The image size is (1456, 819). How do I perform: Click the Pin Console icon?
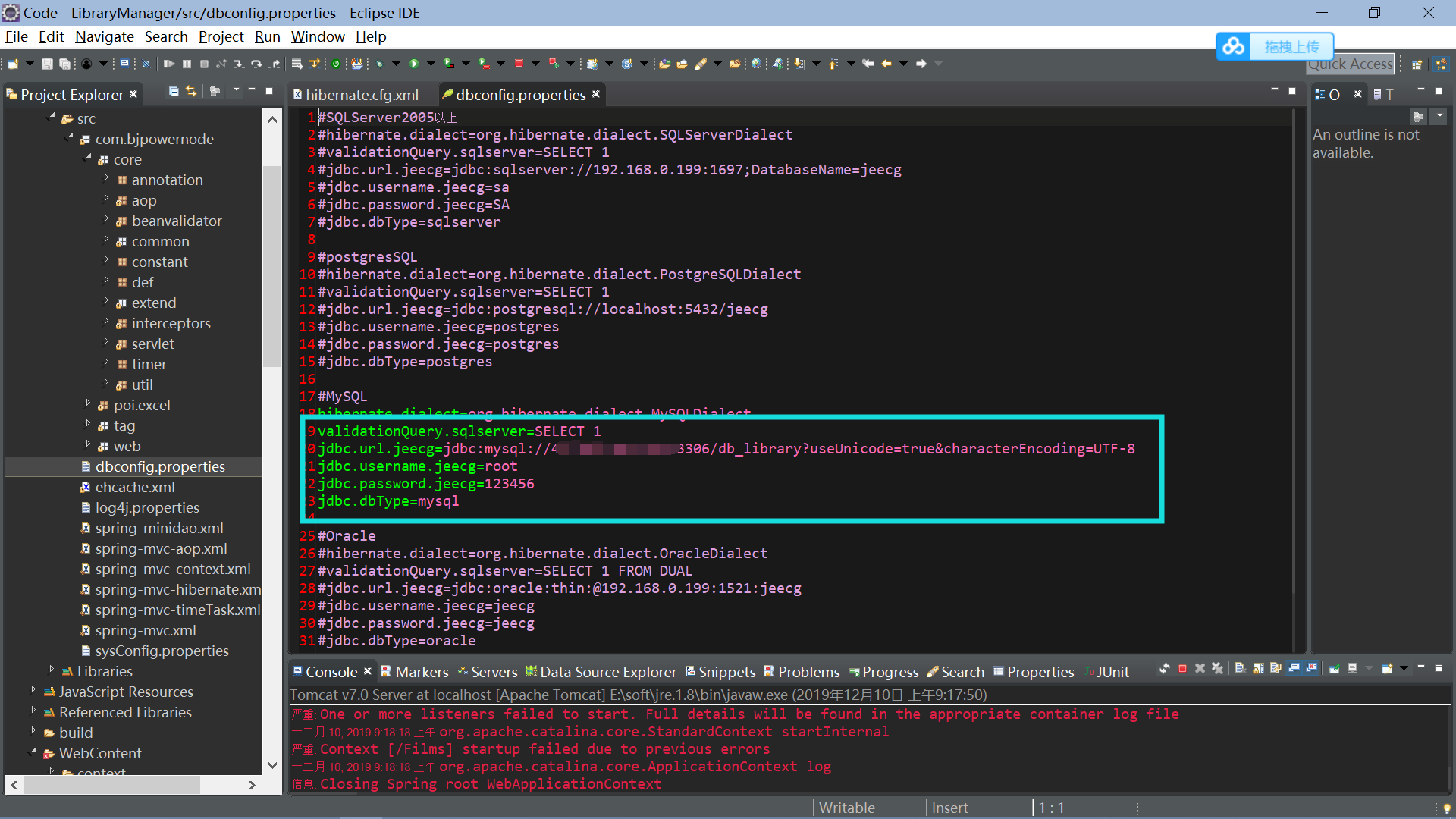pos(1334,669)
